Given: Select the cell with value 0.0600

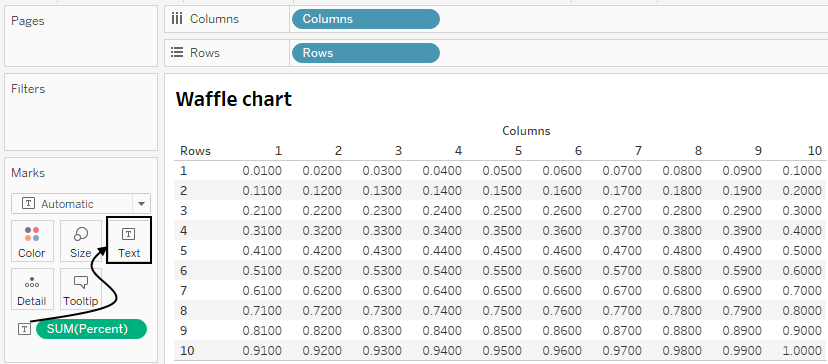Looking at the screenshot, I should click(x=562, y=171).
